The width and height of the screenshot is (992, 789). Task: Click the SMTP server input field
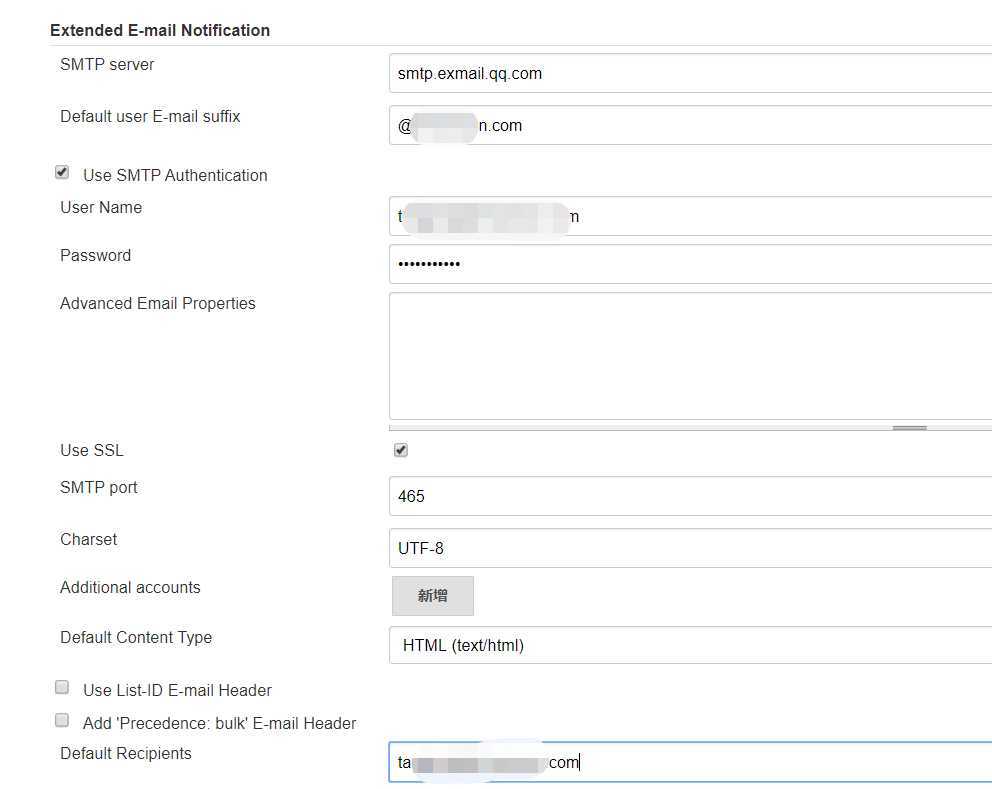(690, 73)
